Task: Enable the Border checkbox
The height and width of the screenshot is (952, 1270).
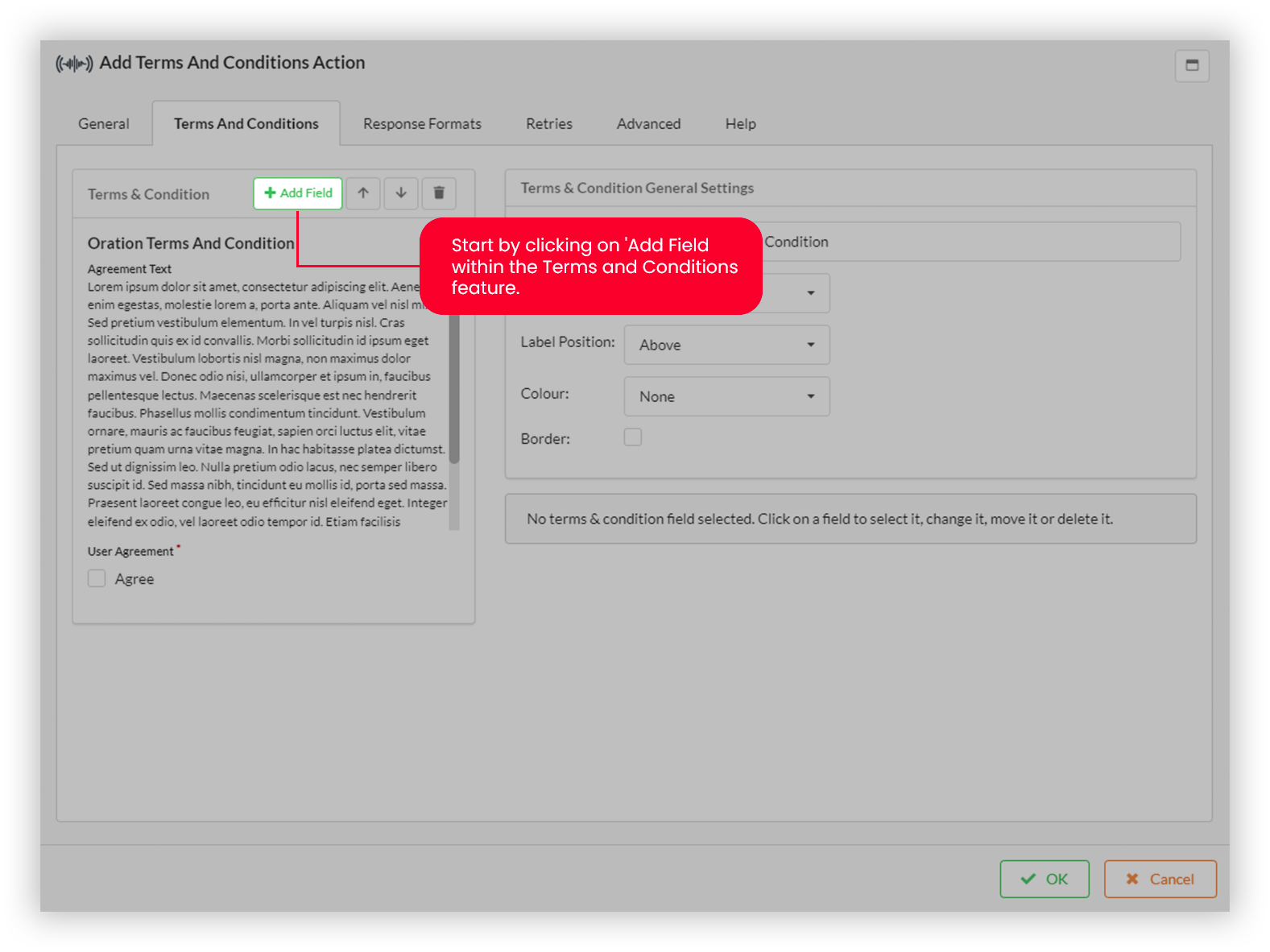Action: [633, 437]
